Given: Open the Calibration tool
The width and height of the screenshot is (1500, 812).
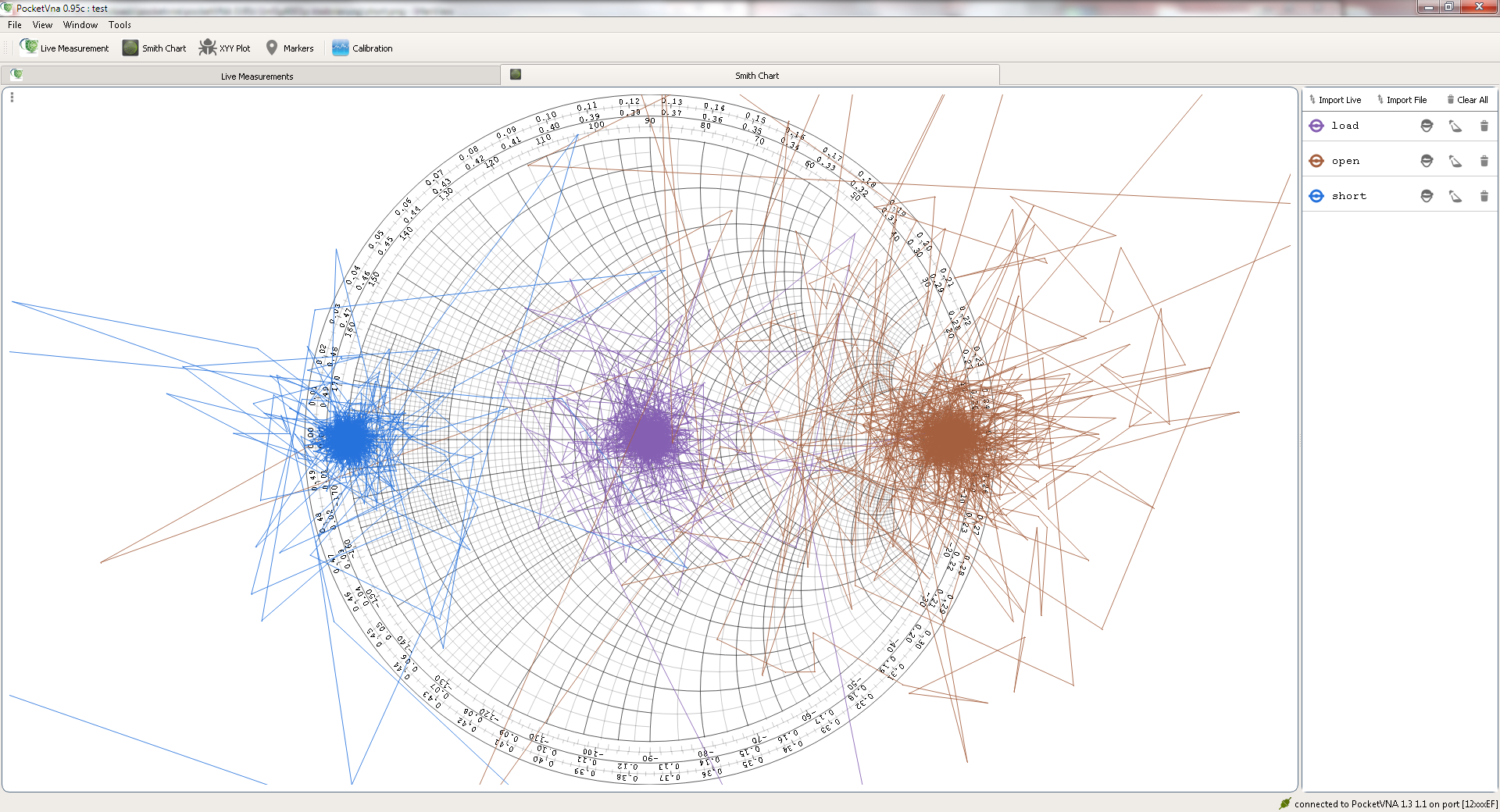Looking at the screenshot, I should (x=362, y=48).
